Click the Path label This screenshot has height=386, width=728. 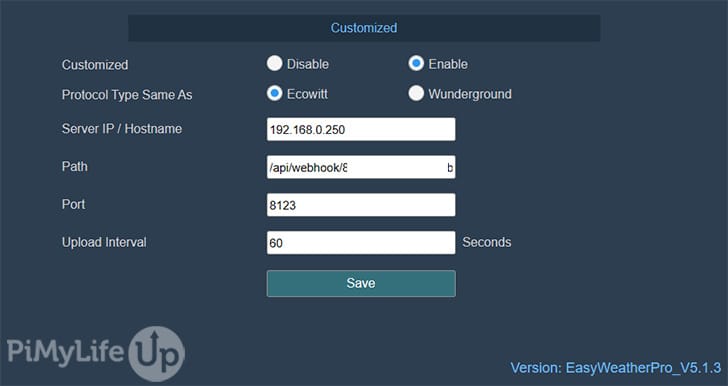click(x=74, y=166)
